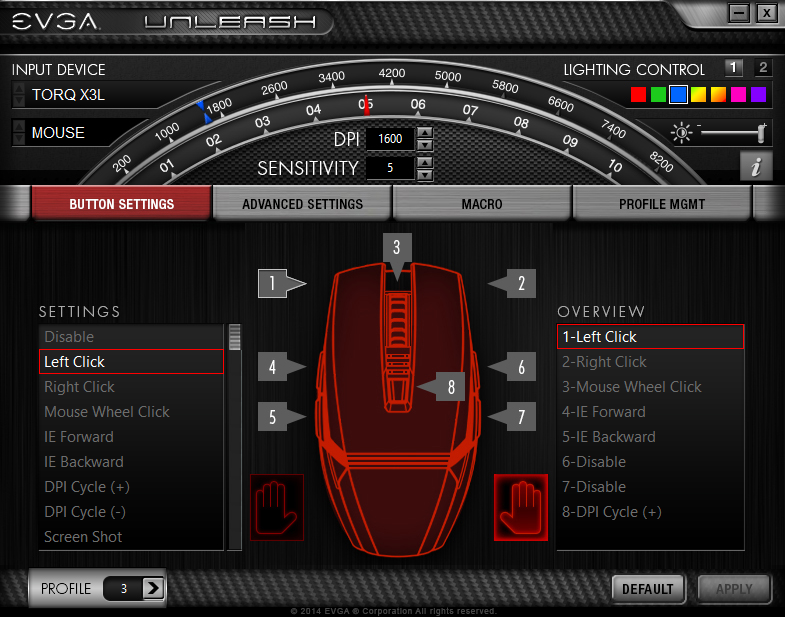785x617 pixels.
Task: Switch to the Macro tab
Action: click(x=482, y=204)
